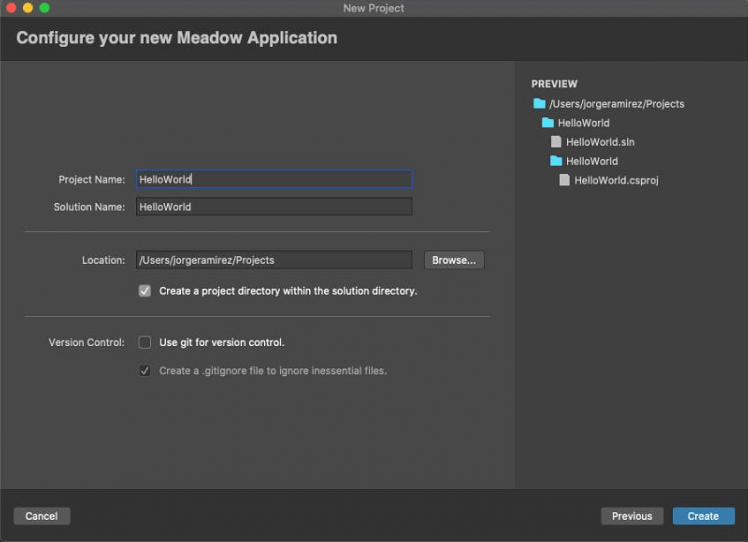Select HelloWorld.csproj in the preview tree
Image resolution: width=748 pixels, height=542 pixels.
coord(616,180)
